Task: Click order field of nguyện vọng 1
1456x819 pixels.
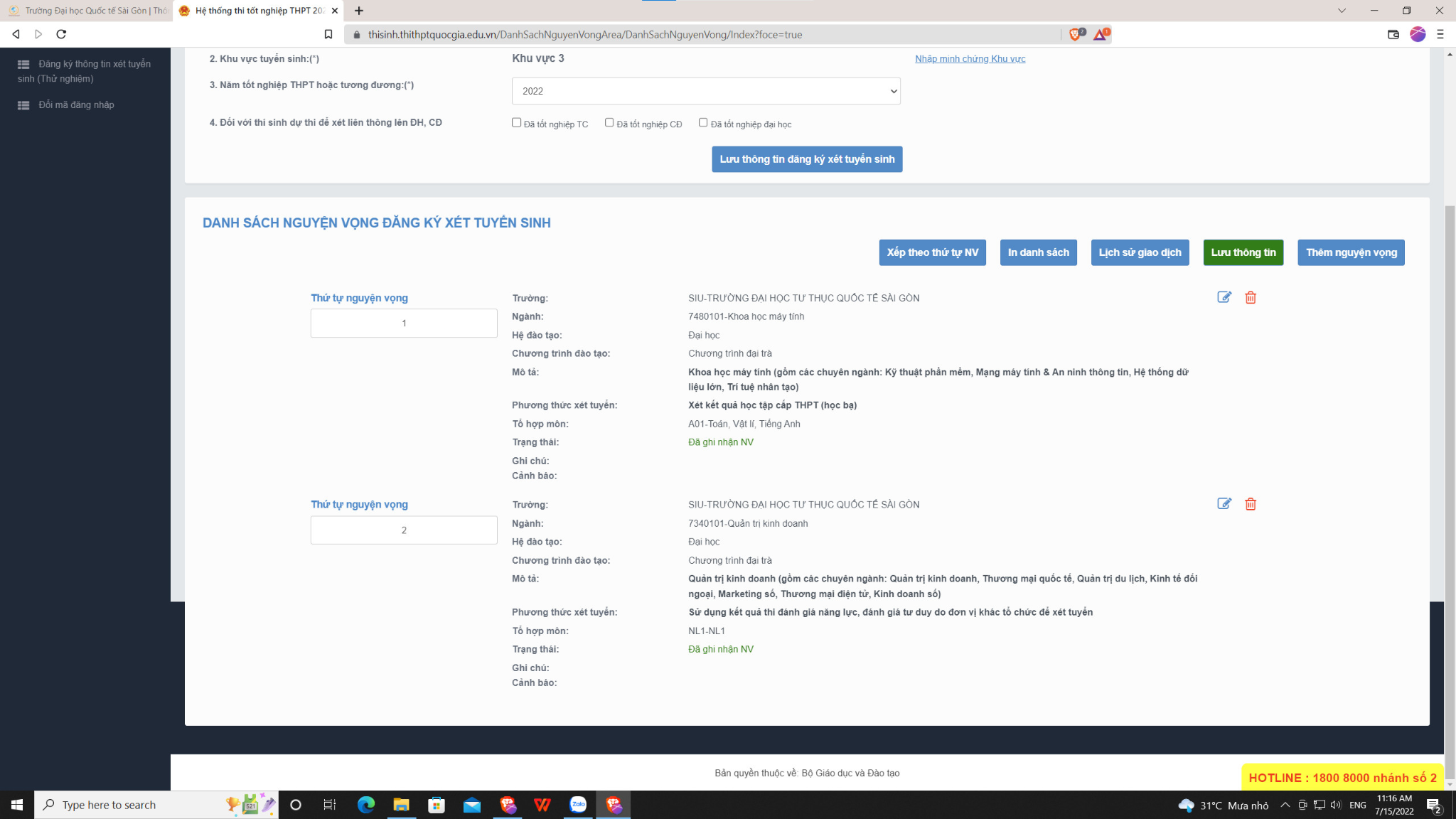Action: tap(404, 323)
